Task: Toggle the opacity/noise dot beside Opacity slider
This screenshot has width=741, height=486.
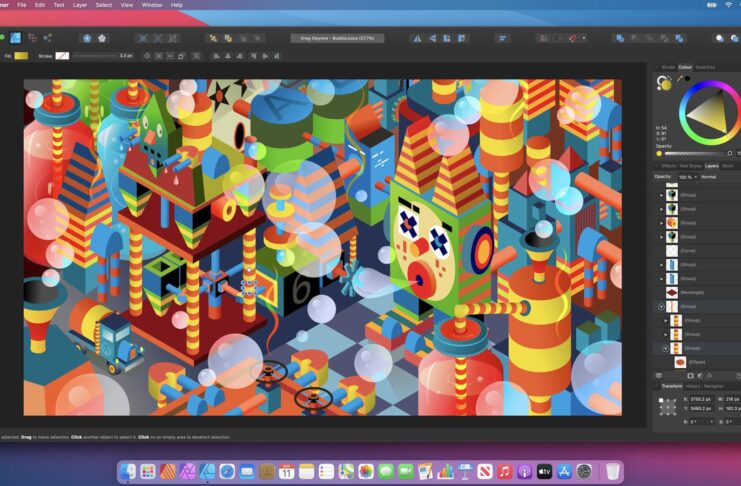Action: (659, 154)
